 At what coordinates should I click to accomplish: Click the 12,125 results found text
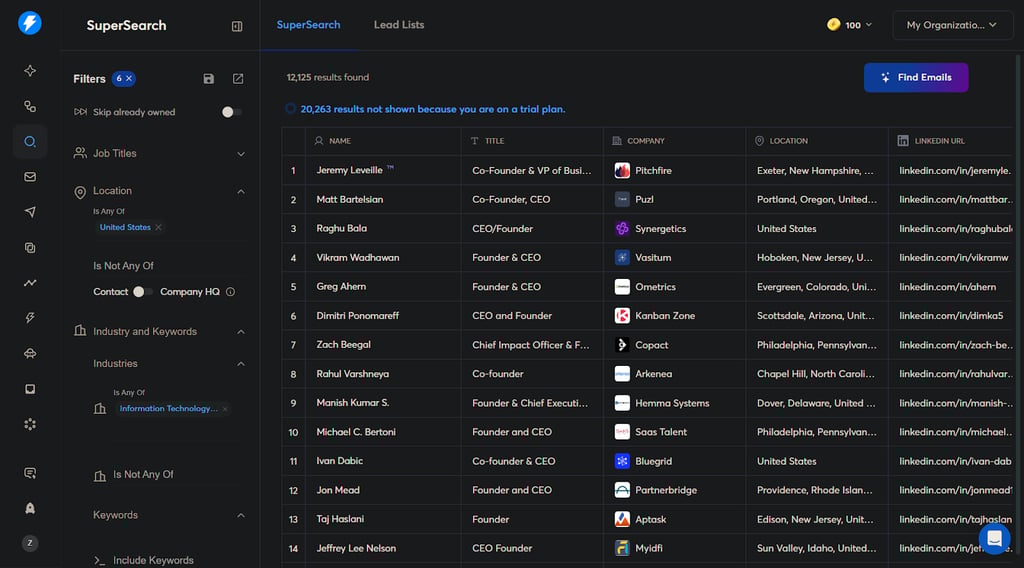[327, 77]
